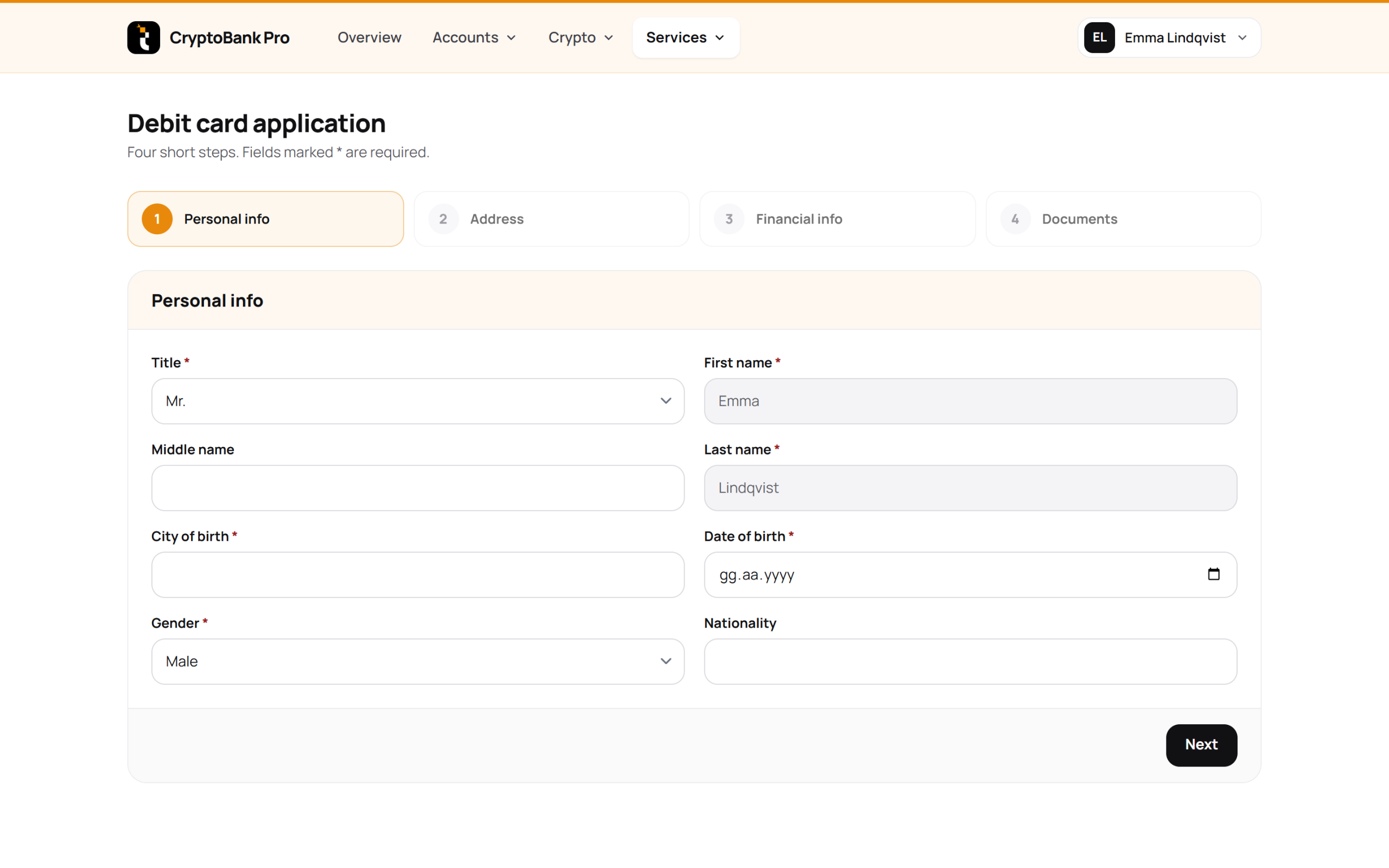This screenshot has width=1389, height=868.
Task: Click the CryptoBank Pro brand name
Action: [x=230, y=37]
